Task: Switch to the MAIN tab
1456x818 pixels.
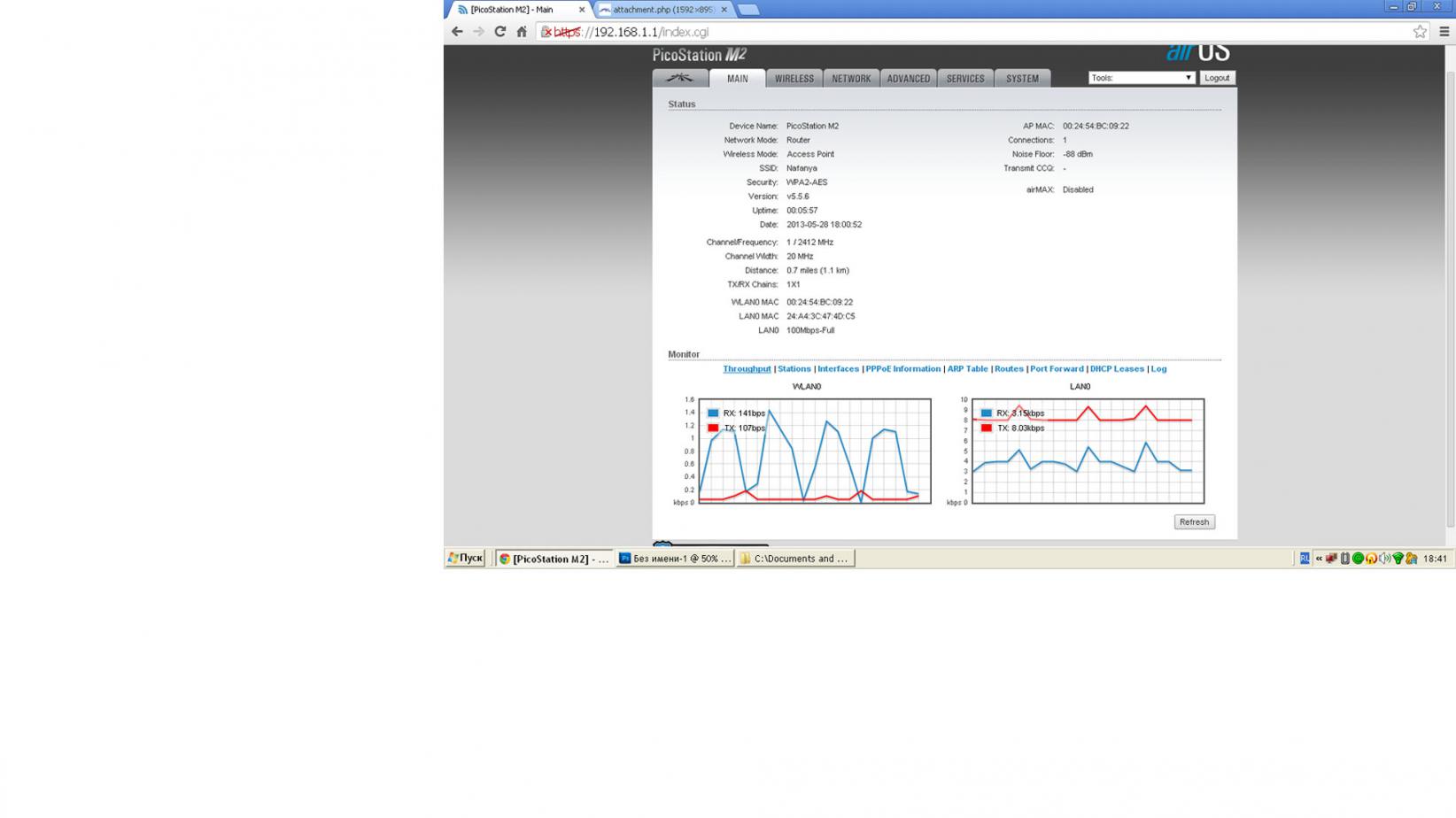Action: click(x=737, y=78)
